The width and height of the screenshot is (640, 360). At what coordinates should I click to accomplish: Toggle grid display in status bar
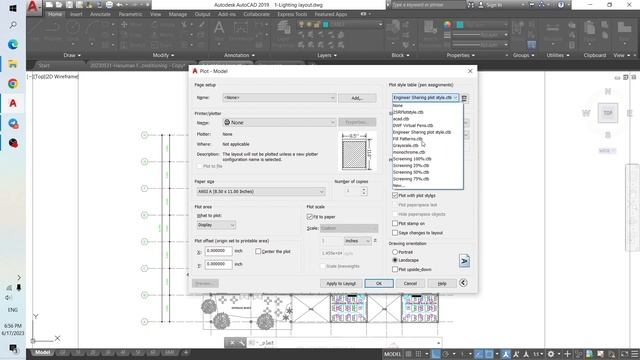[x=409, y=354]
